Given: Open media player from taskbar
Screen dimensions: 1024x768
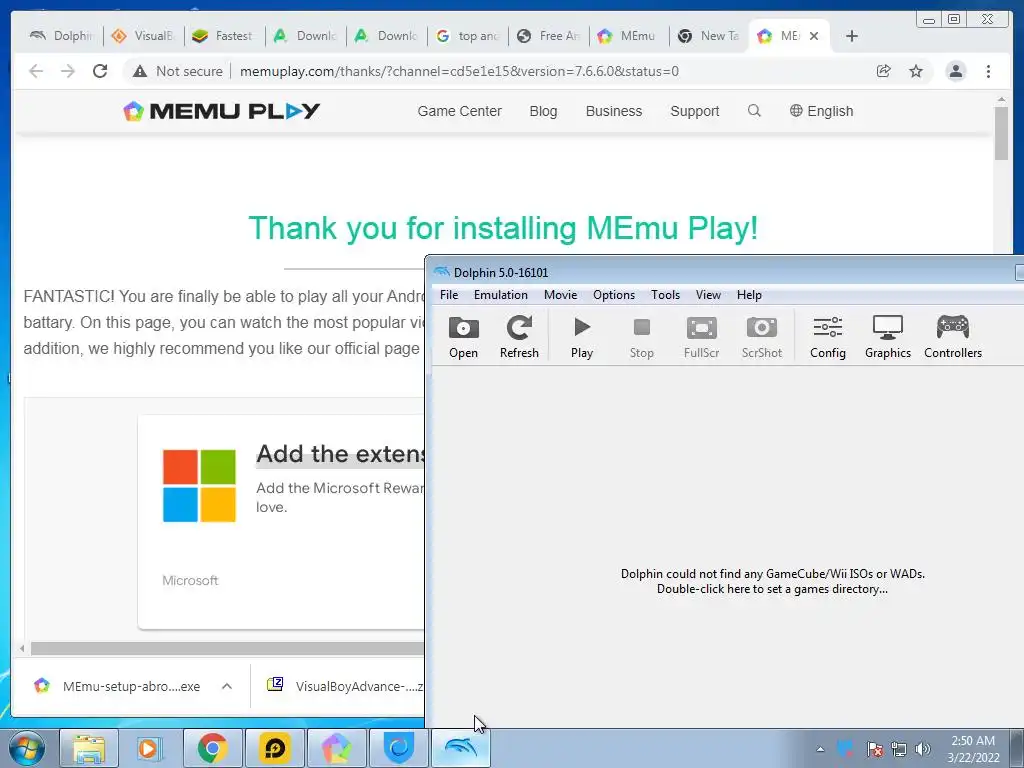Looking at the screenshot, I should pos(150,748).
